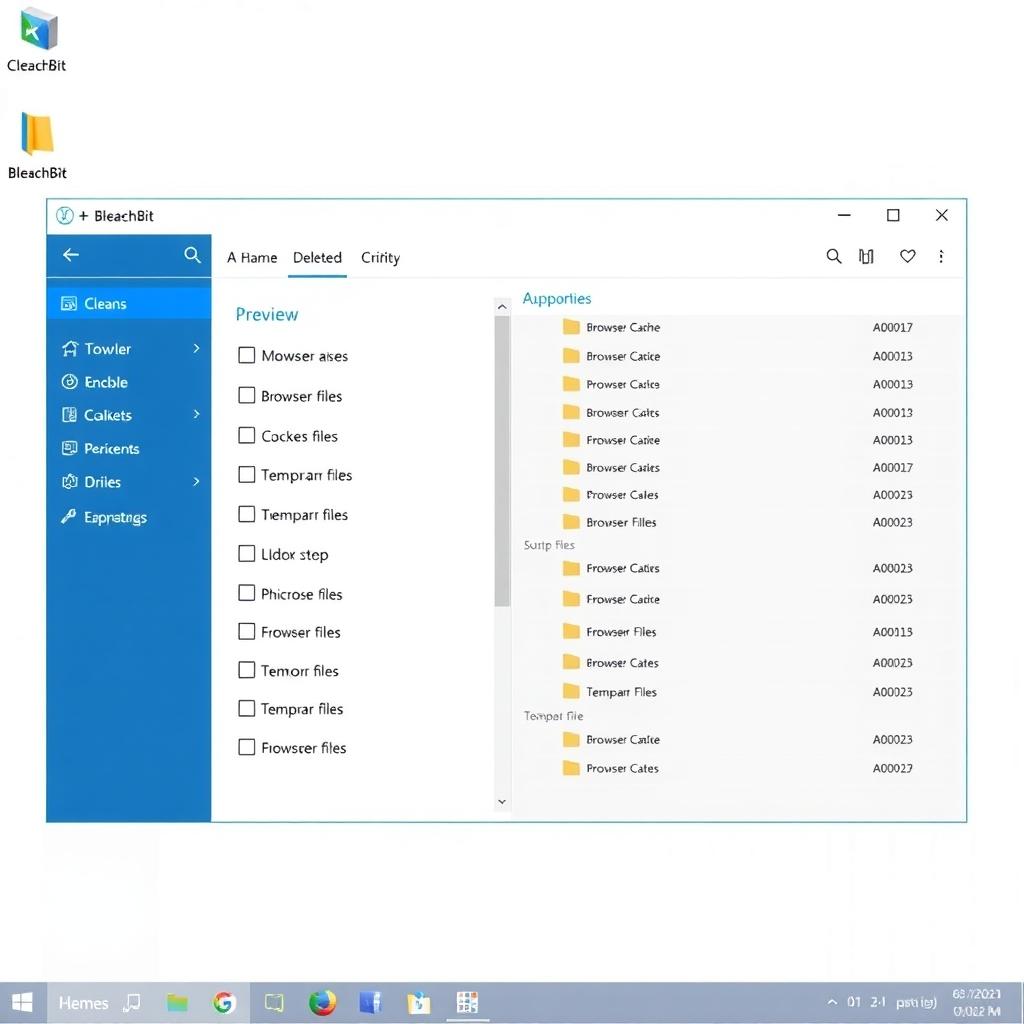
Task: Click the scrollbar down arrow
Action: click(x=502, y=801)
